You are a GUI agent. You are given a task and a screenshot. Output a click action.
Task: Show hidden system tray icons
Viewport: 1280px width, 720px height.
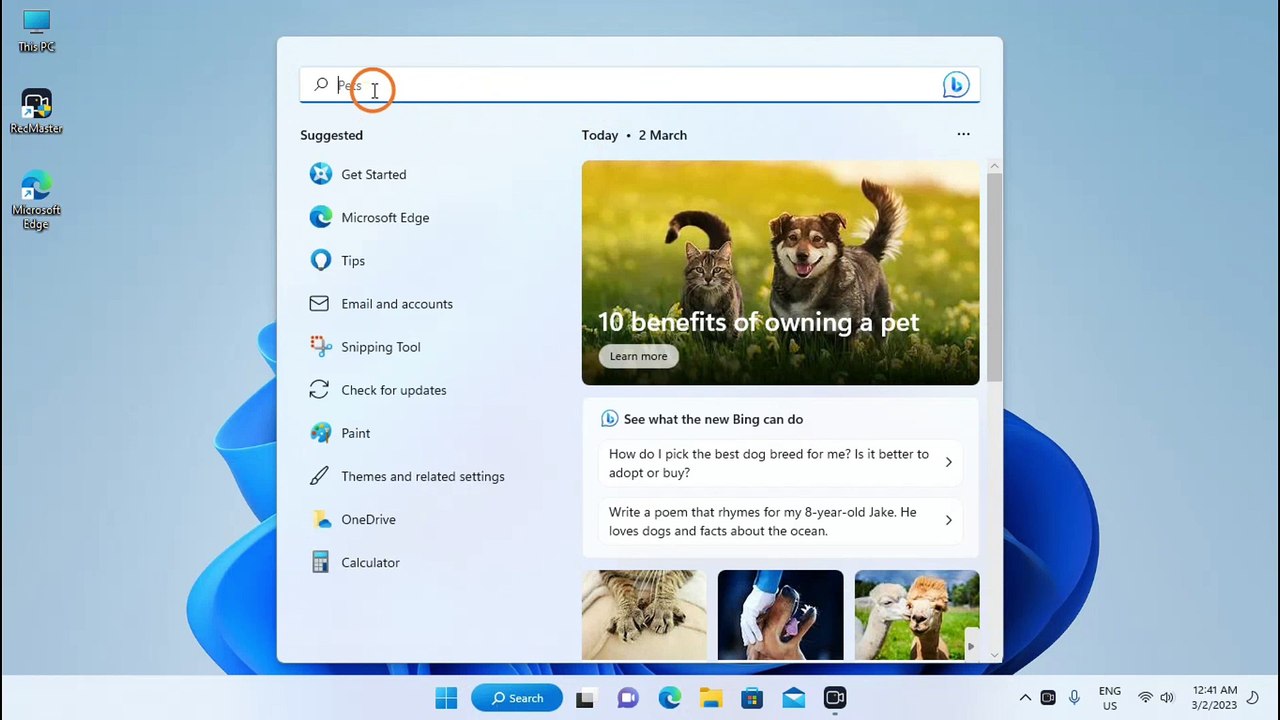(1025, 698)
